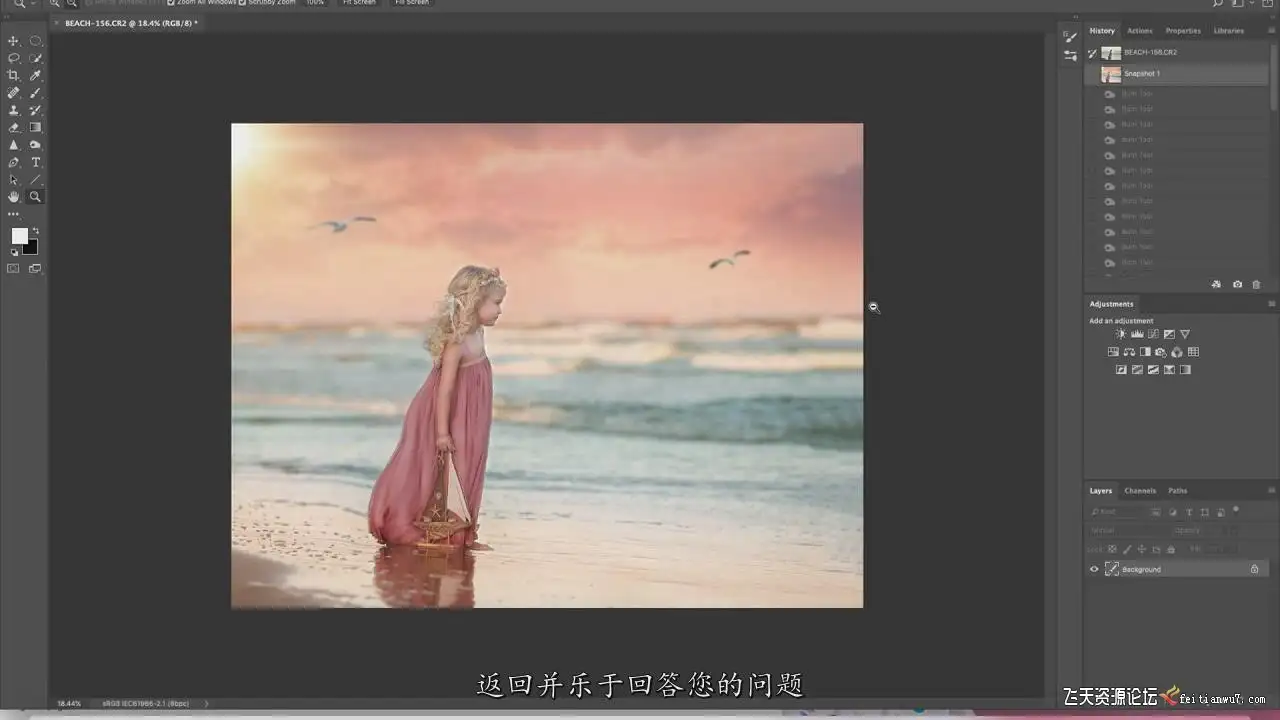Click the Fill Screen button
The image size is (1280, 720).
(412, 3)
